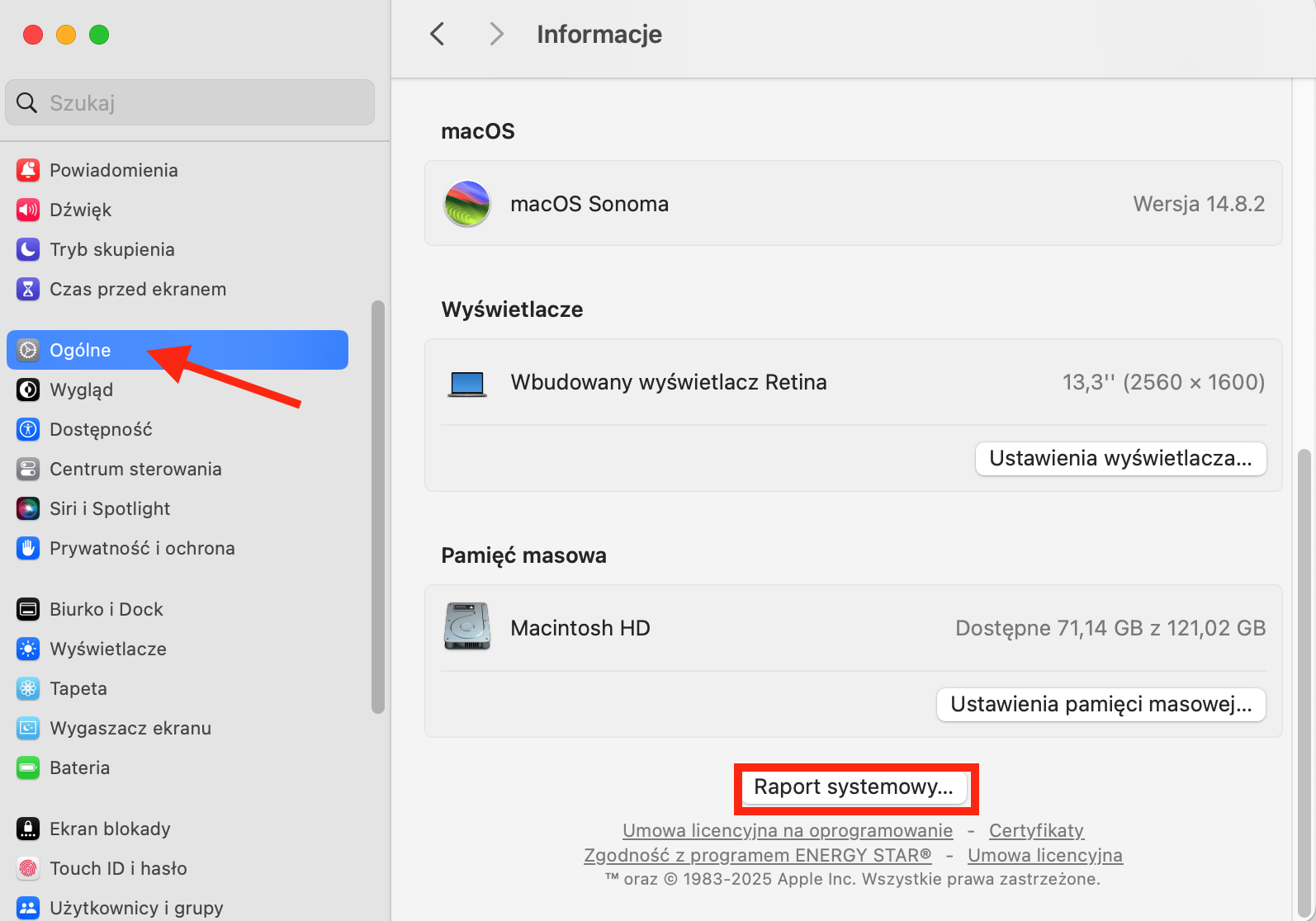This screenshot has width=1316, height=921.
Task: Select Wygaszacz ekranu label
Action: click(x=130, y=728)
